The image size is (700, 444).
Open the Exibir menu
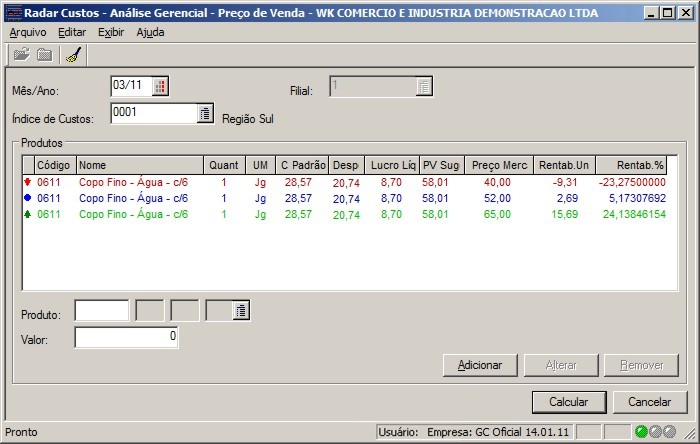pyautogui.click(x=111, y=32)
